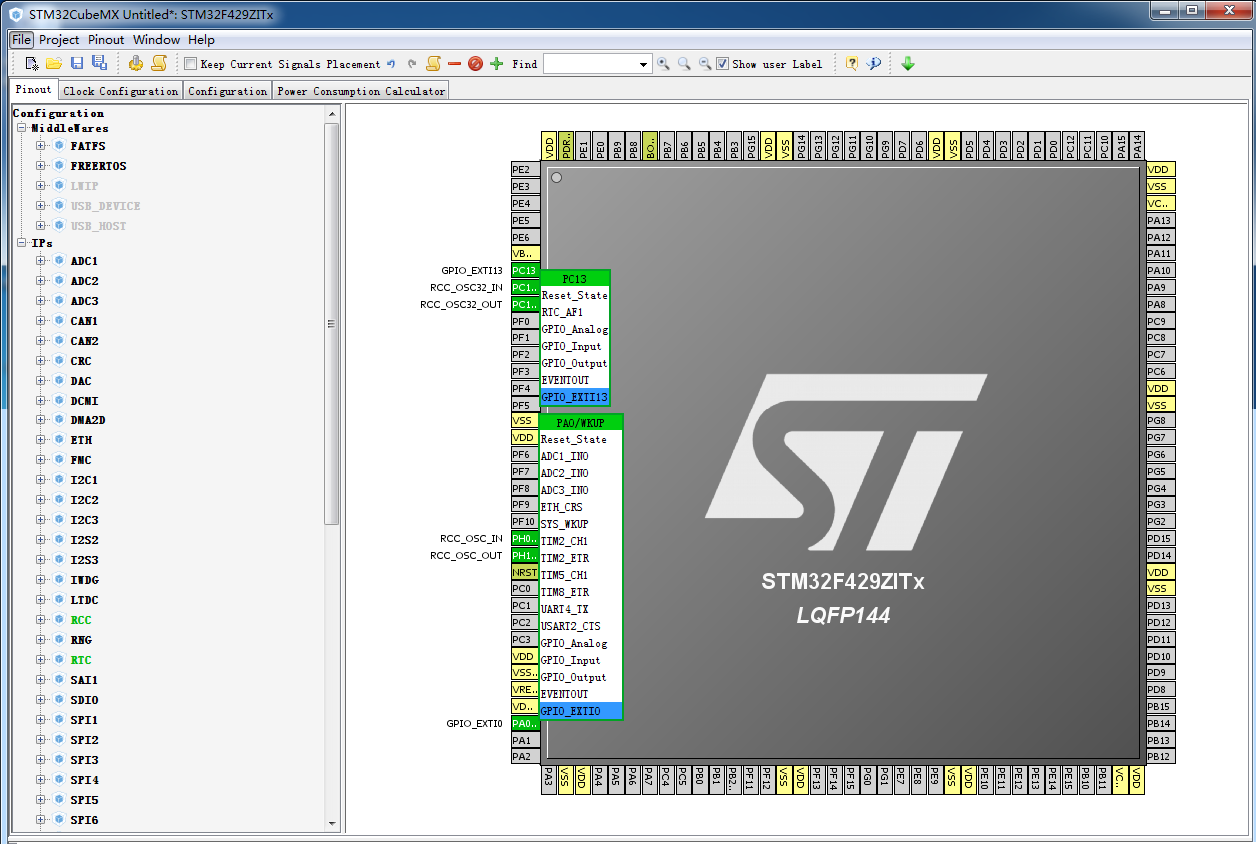Click the Generate Code gear icon

tap(136, 64)
